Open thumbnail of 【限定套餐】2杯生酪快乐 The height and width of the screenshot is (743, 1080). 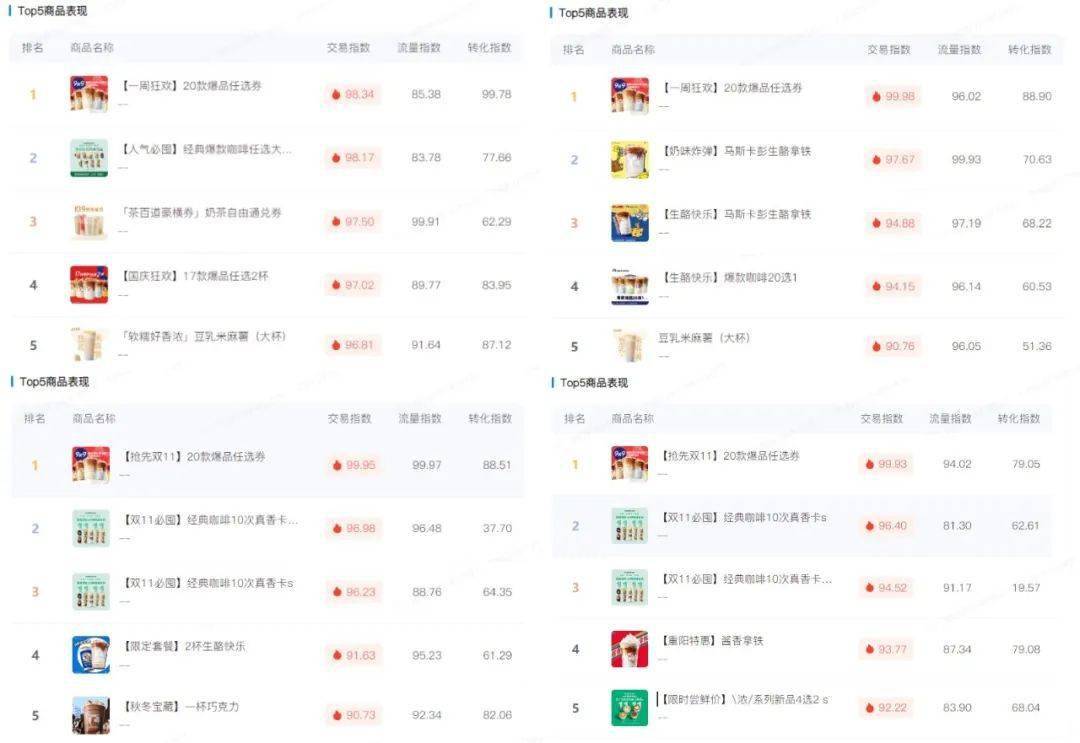[x=91, y=655]
